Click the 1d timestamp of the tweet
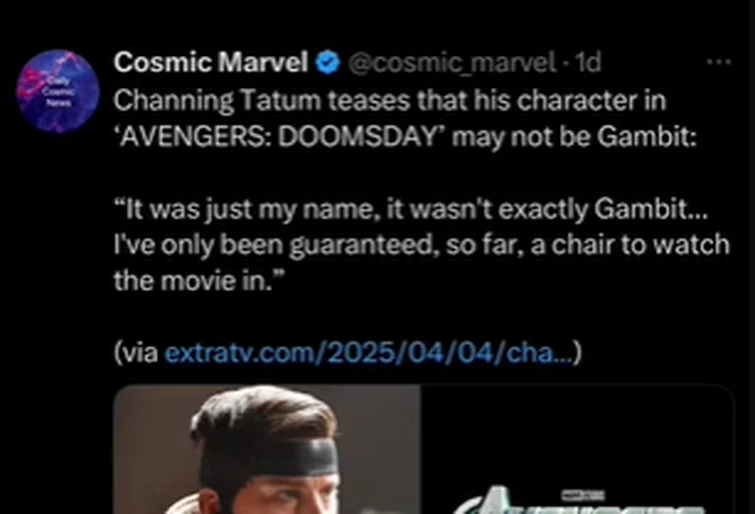The height and width of the screenshot is (514, 755). (x=588, y=63)
